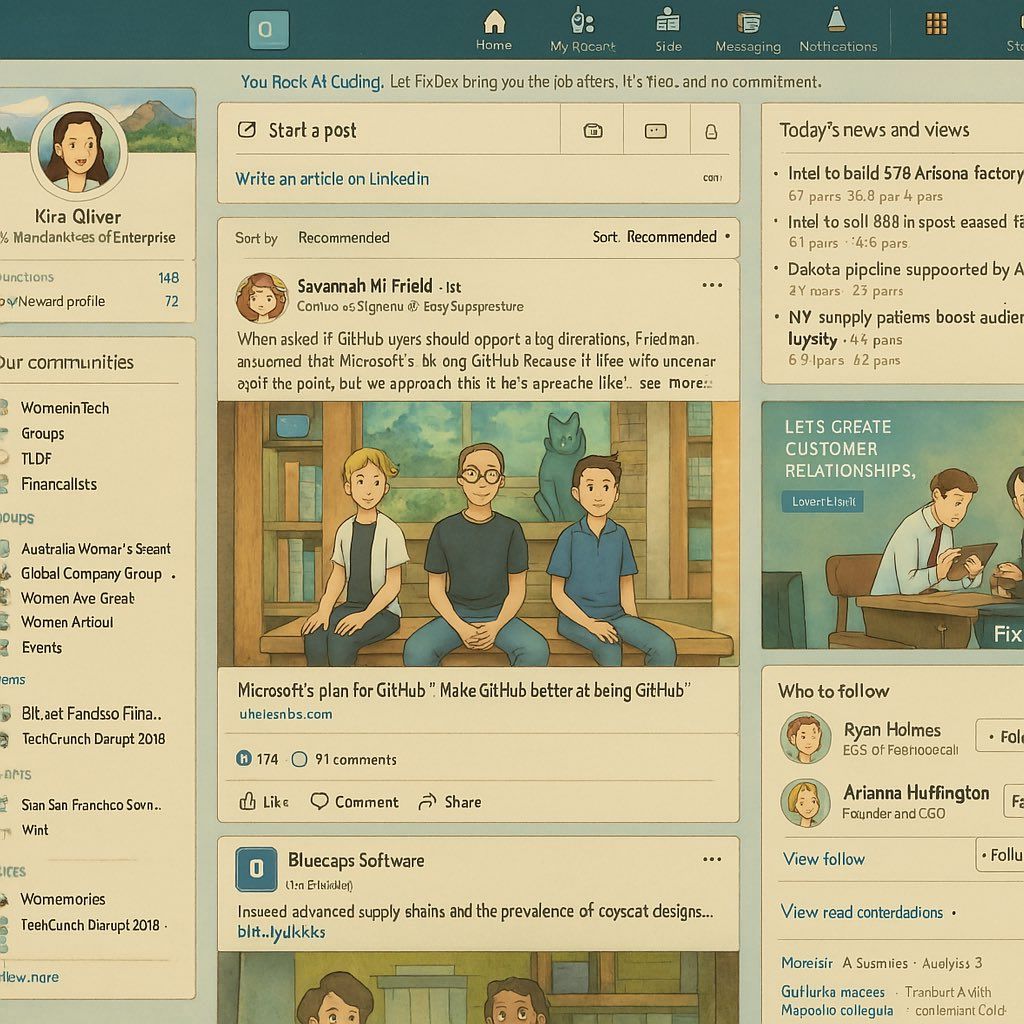Open Microsoft's plan for GitHub article
The width and height of the screenshot is (1024, 1024).
point(464,690)
